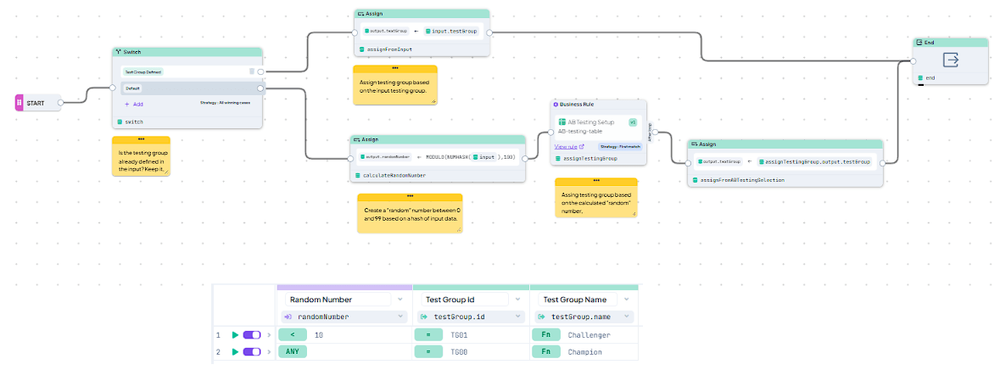Open the three-dot menu on 'Assing testing group' note
Image resolution: width=1000 pixels, height=377 pixels.
click(x=596, y=181)
